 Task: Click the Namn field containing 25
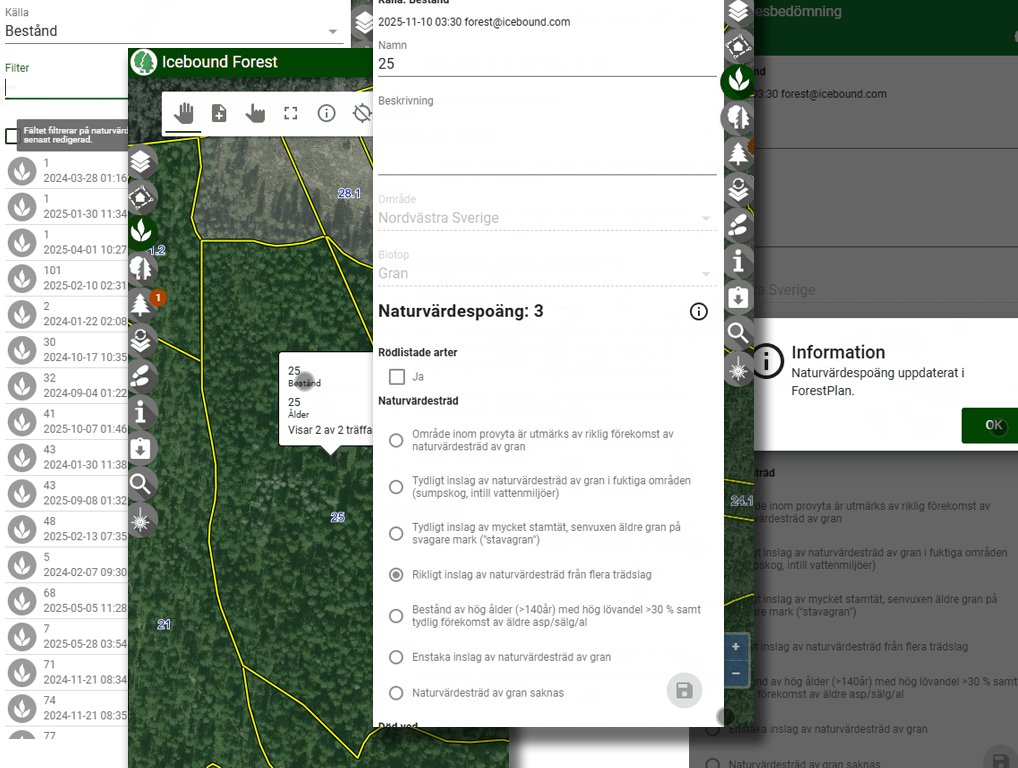coord(546,64)
